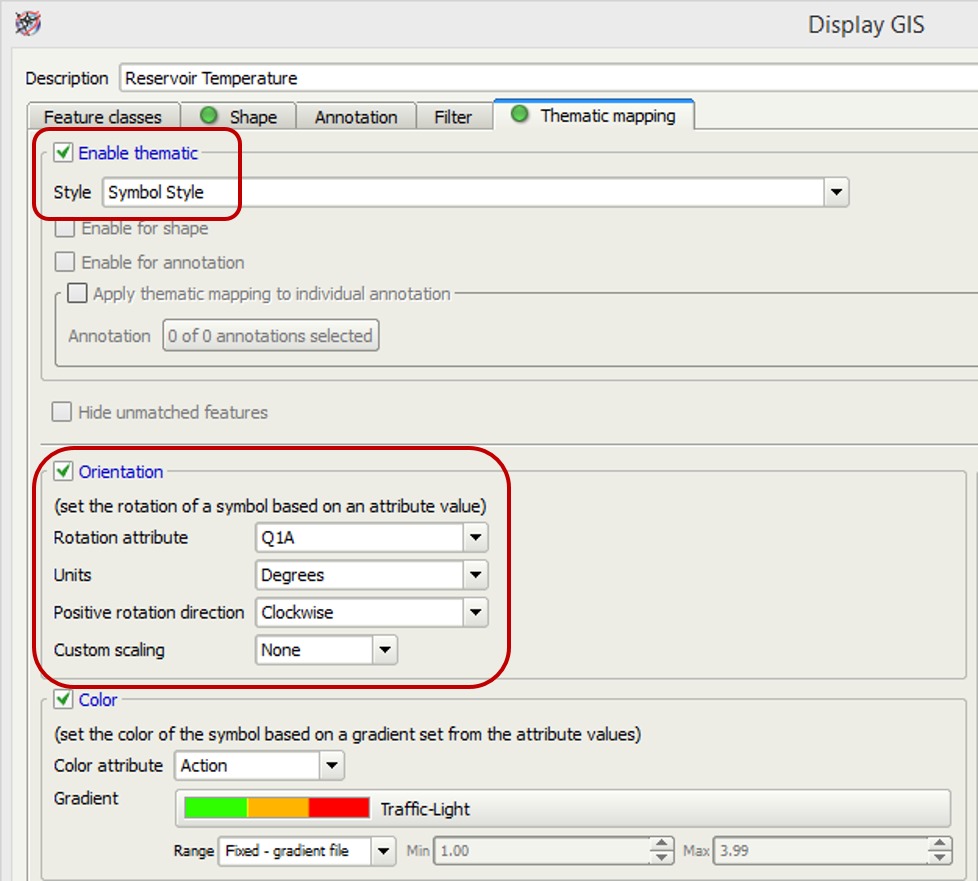
Task: Switch to the Feature classes tab
Action: 102,117
